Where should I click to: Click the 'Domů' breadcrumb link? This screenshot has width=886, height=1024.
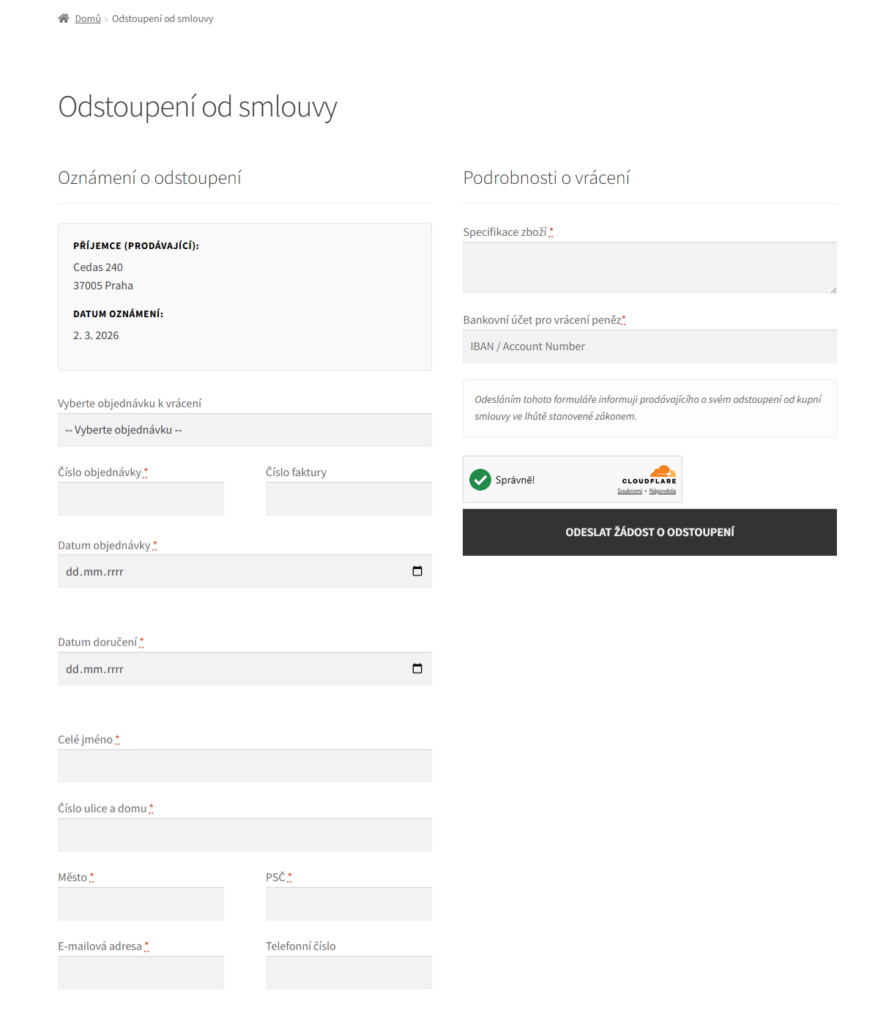pyautogui.click(x=87, y=17)
